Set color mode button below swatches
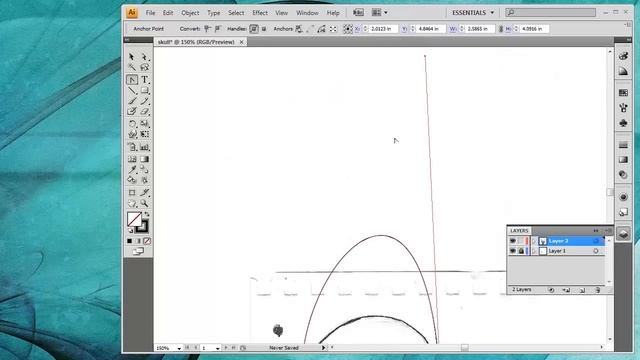Viewport: 640px width, 360px height. [x=129, y=241]
